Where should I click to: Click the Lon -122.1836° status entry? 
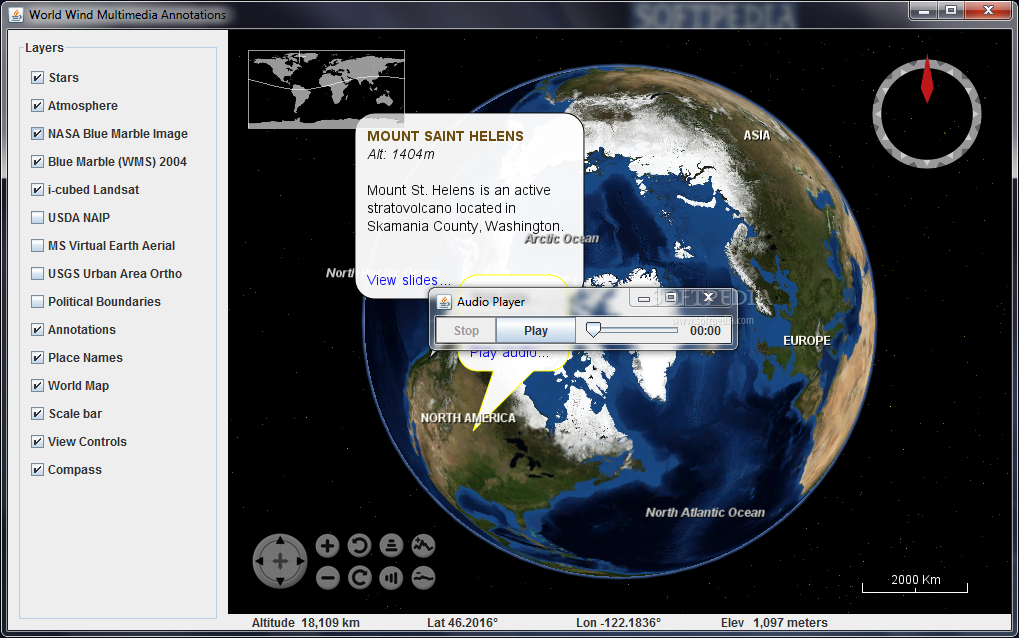click(618, 622)
